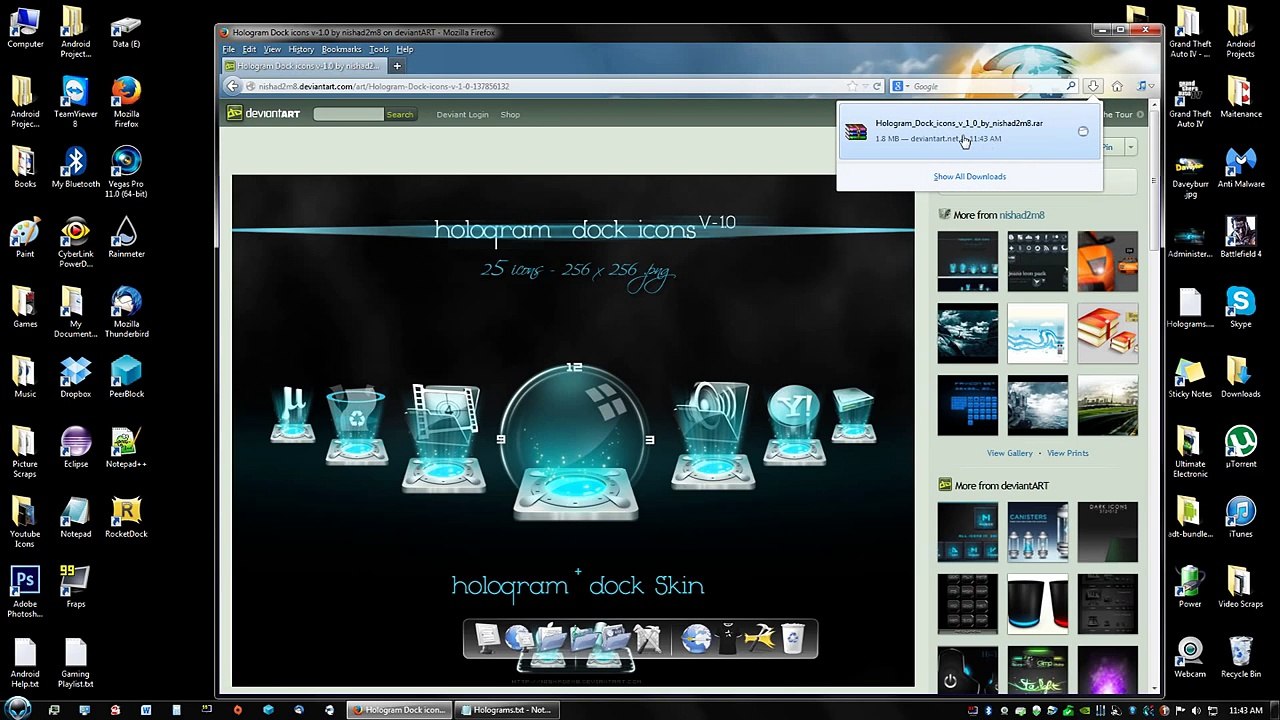Launch Vegas Pro 11.0 desktop shortcut
Screen dimensions: 1280x720
pyautogui.click(x=126, y=172)
